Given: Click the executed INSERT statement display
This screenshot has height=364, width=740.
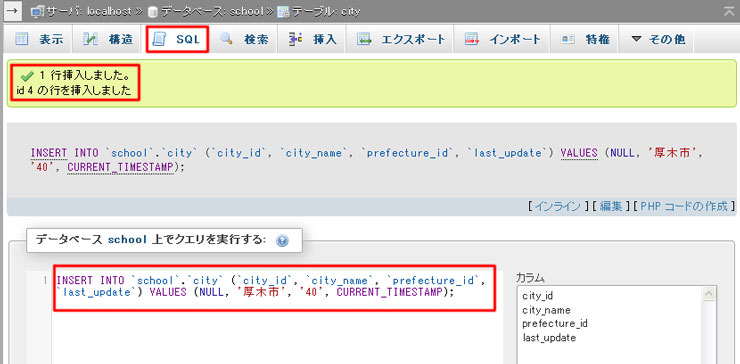Looking at the screenshot, I should [x=367, y=160].
